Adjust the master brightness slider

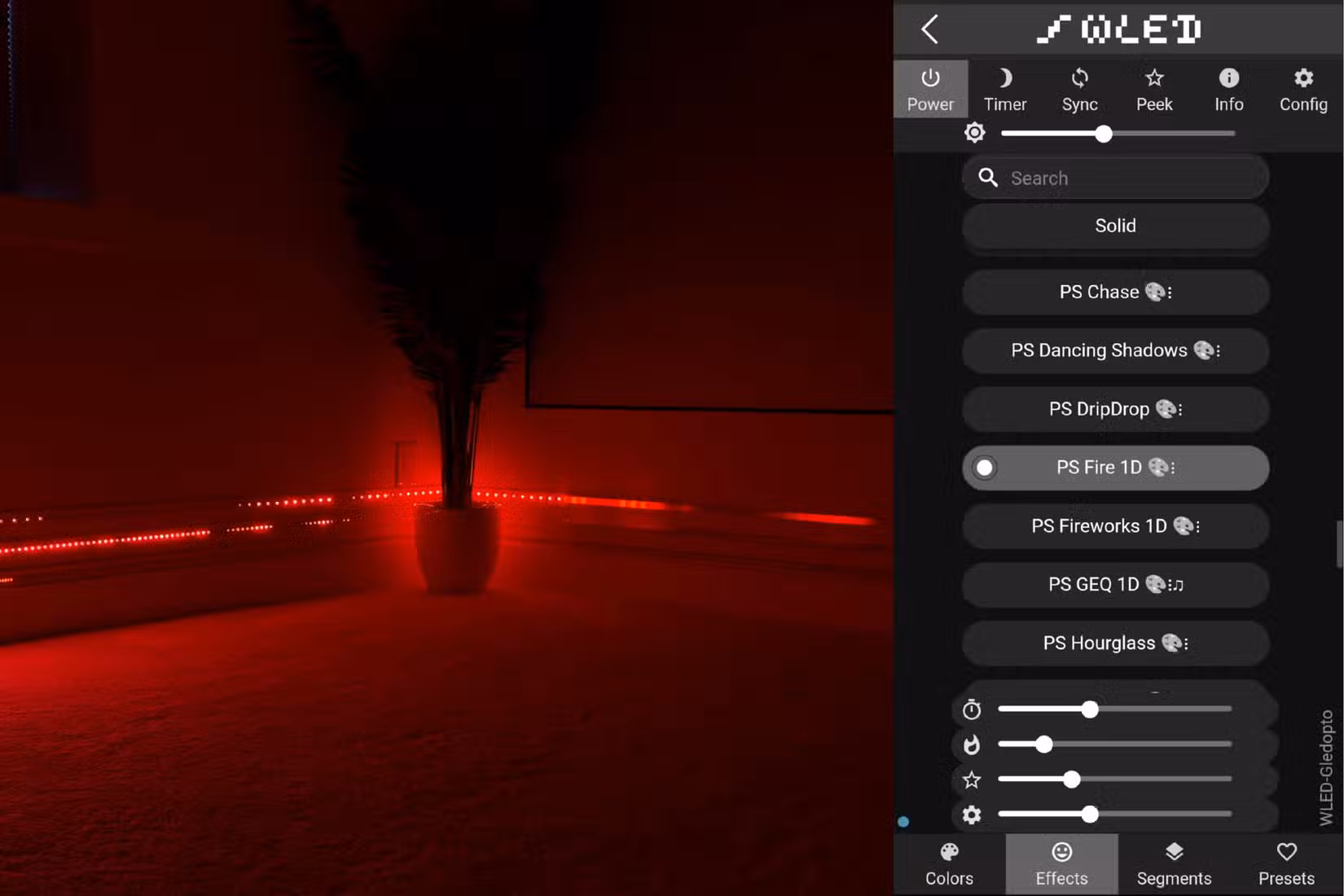[x=1118, y=134]
